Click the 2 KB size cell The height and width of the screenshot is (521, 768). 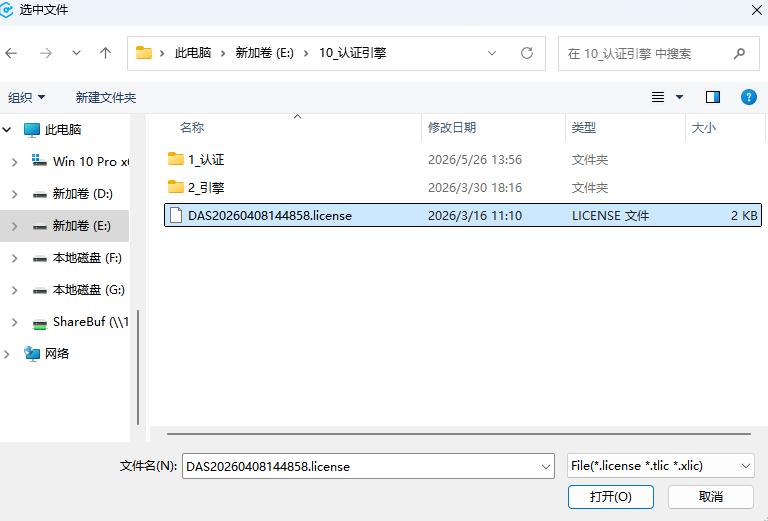coord(744,215)
